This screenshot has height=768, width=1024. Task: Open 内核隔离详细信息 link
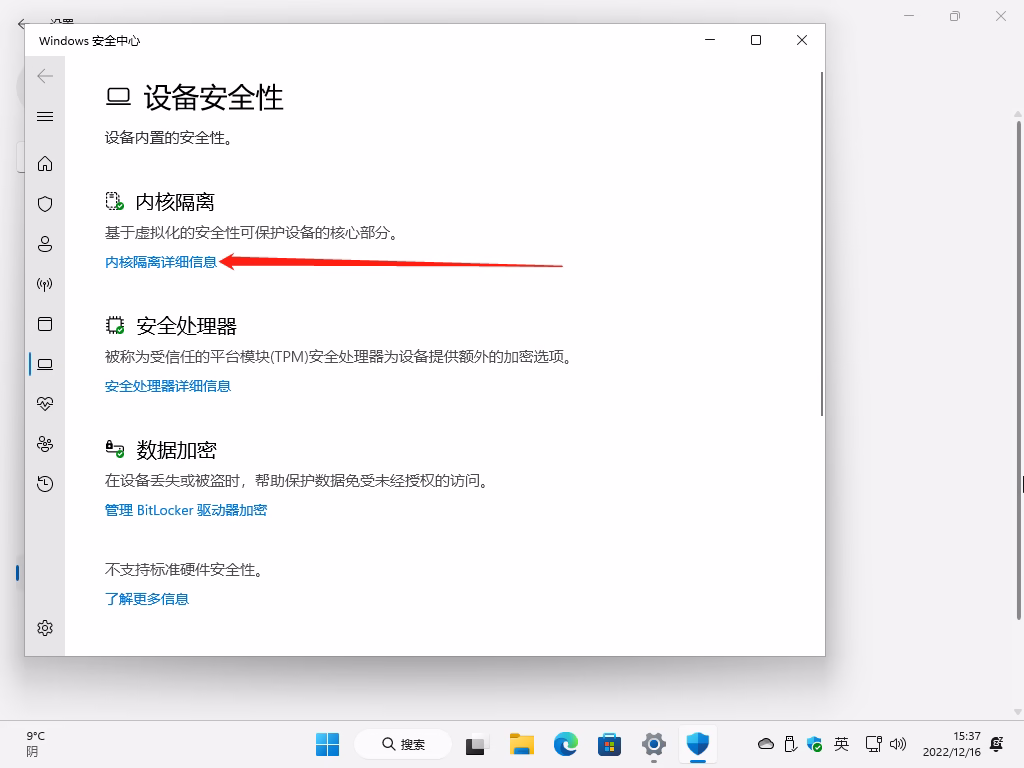click(159, 264)
